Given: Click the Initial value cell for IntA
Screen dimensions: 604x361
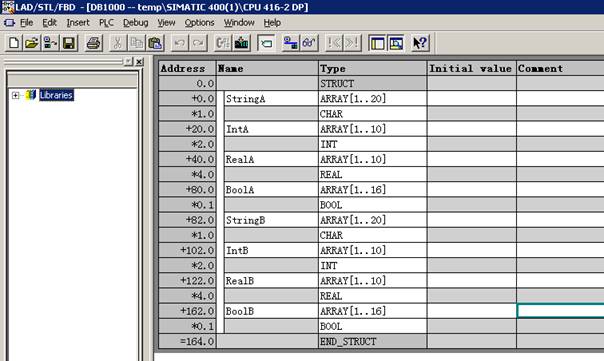Looking at the screenshot, I should pyautogui.click(x=471, y=129).
